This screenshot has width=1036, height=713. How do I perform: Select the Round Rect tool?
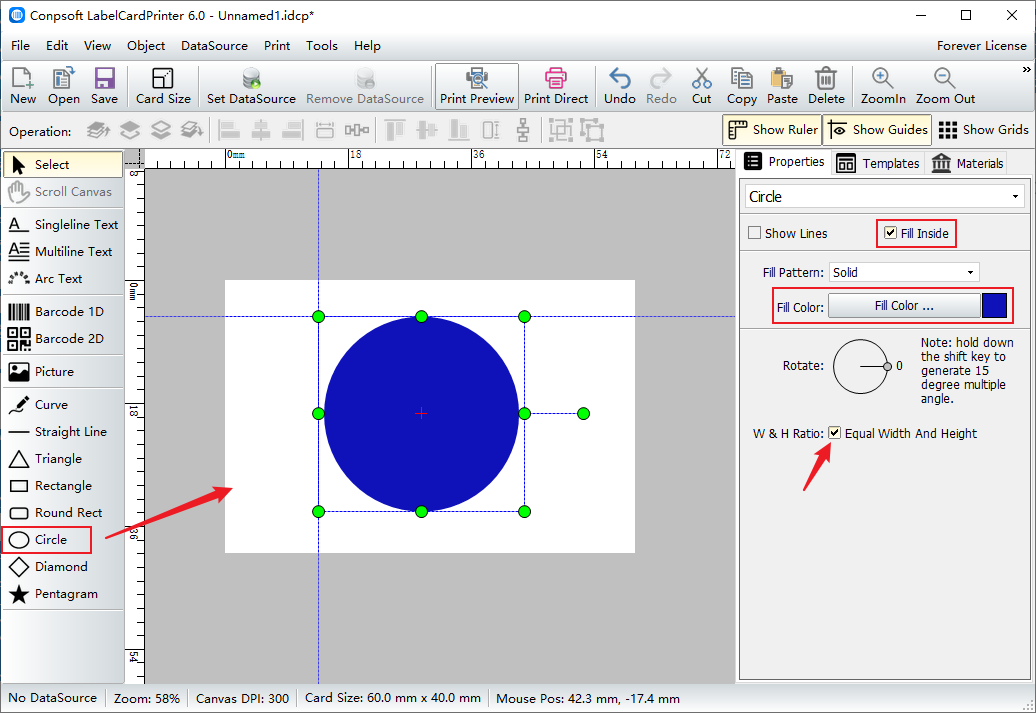[x=63, y=513]
